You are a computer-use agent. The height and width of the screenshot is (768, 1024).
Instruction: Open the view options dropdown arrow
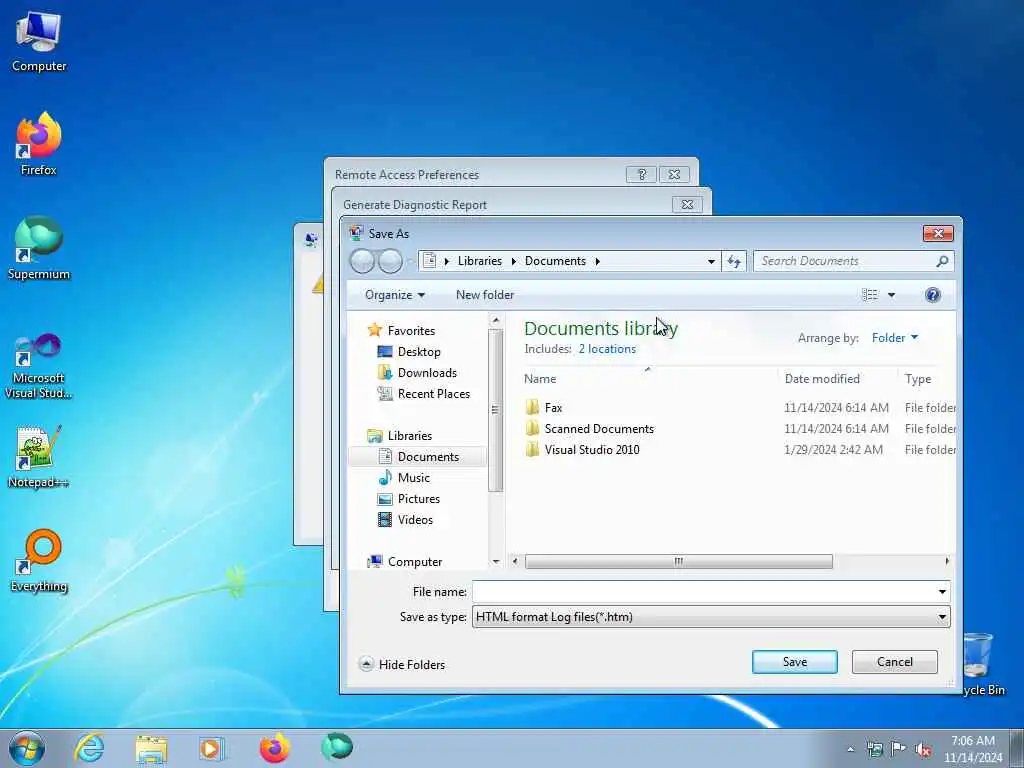(x=891, y=295)
